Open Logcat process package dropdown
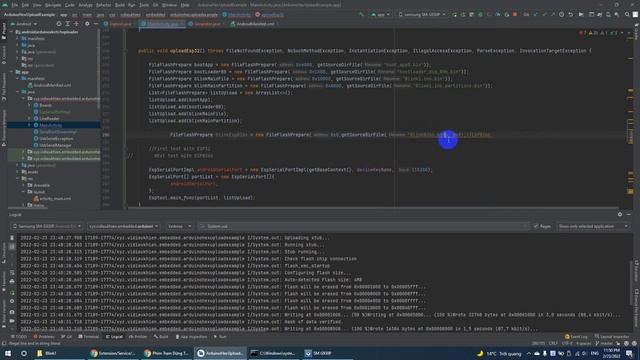640x360 pixels. click(124, 226)
